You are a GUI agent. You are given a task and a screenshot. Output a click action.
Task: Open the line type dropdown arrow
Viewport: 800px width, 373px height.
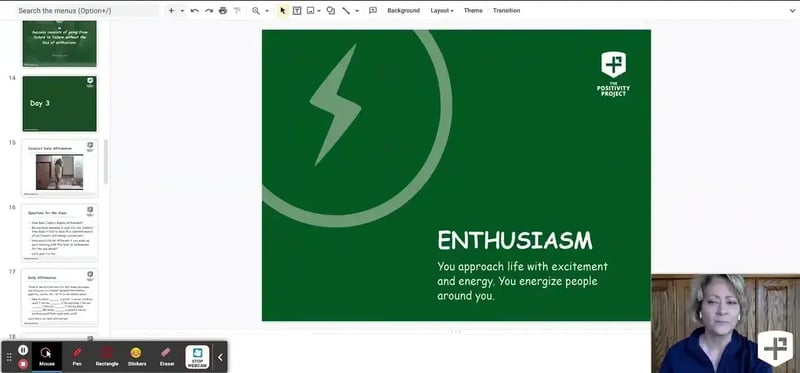(357, 11)
